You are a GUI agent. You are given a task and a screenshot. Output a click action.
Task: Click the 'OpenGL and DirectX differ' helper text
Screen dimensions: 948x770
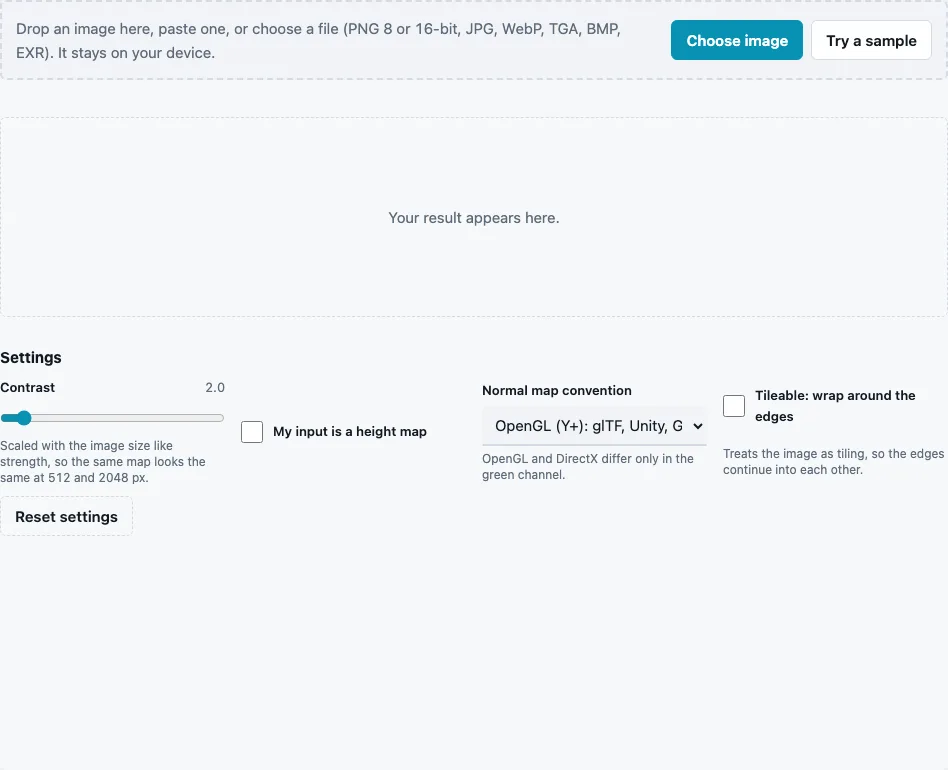tap(588, 467)
